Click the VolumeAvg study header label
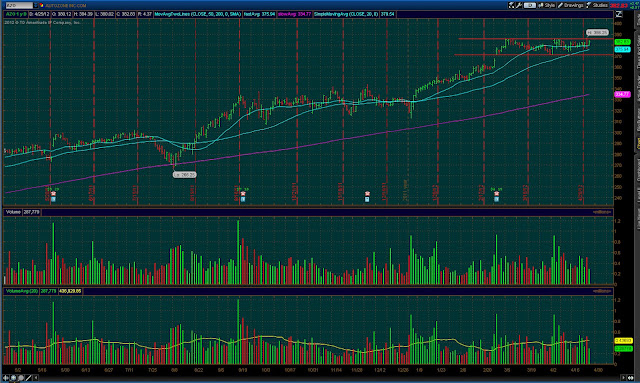 [x=22, y=291]
